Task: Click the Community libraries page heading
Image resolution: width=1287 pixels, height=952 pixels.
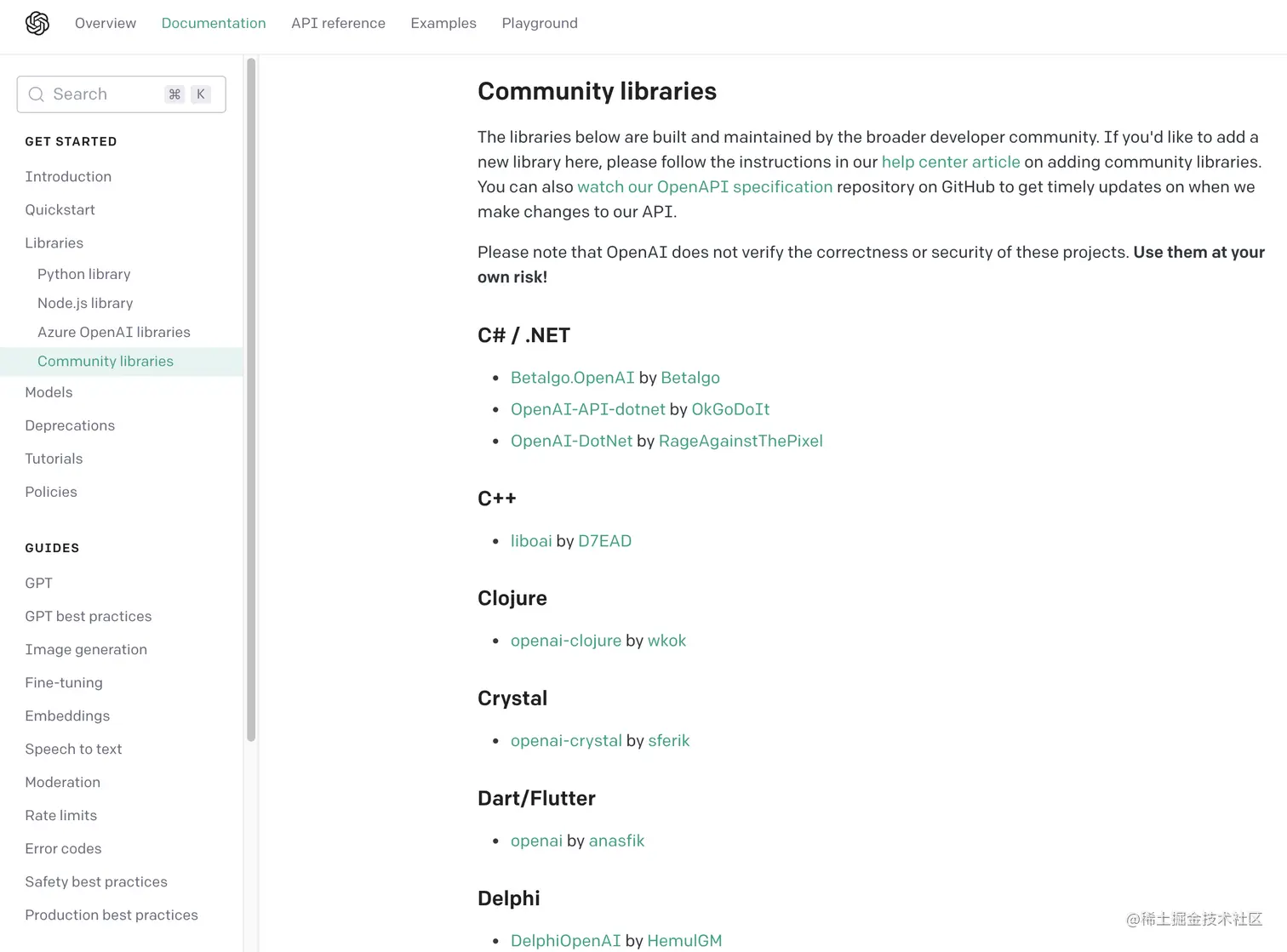Action: pos(597,91)
